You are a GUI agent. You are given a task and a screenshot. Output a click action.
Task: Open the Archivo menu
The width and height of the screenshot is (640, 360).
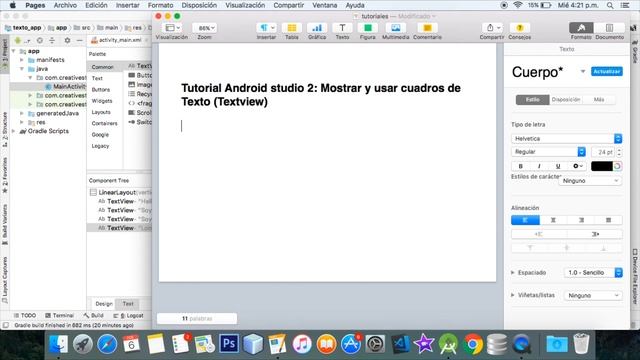coord(65,5)
